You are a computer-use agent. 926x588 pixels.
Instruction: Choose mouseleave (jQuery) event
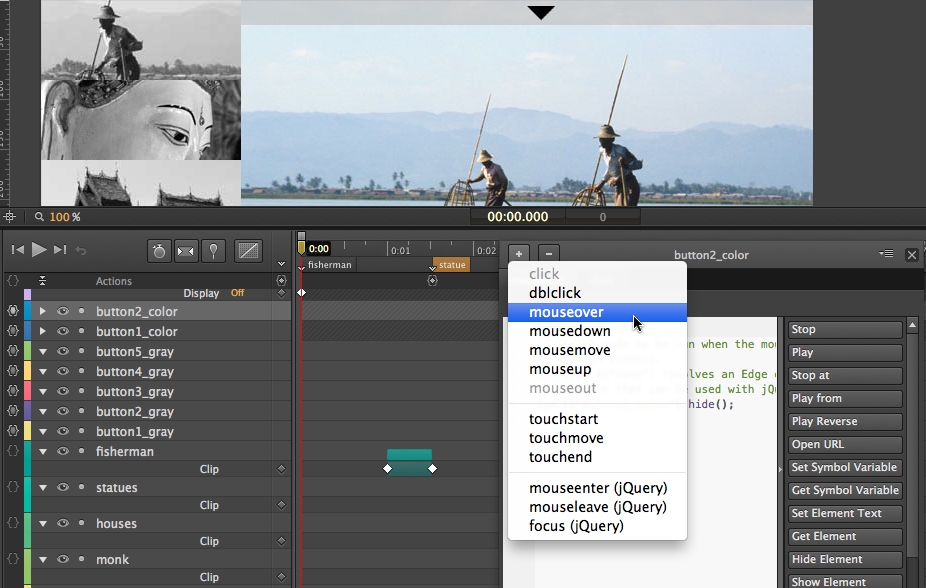tap(597, 507)
